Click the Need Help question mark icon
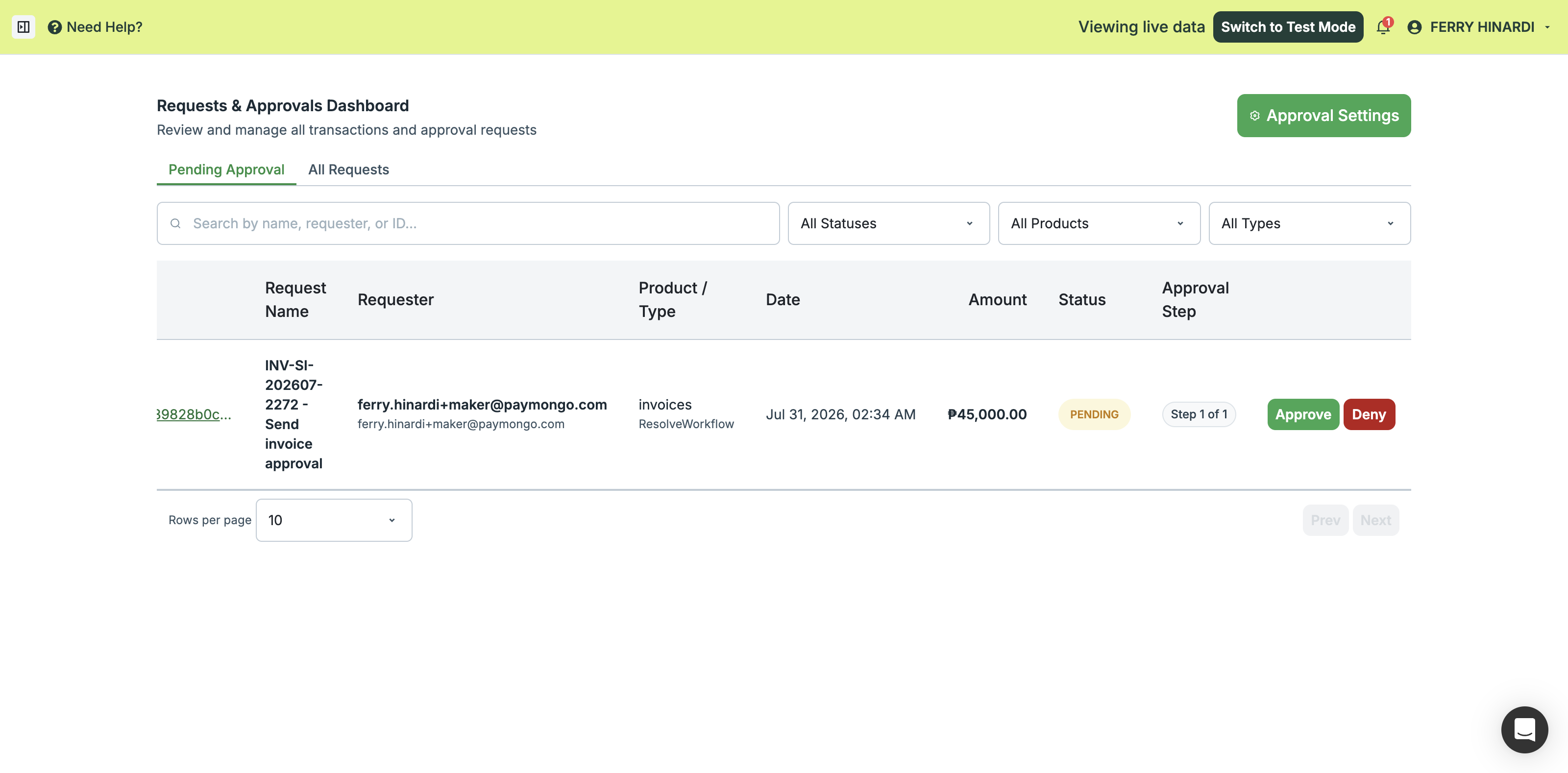The height and width of the screenshot is (773, 1568). click(55, 27)
